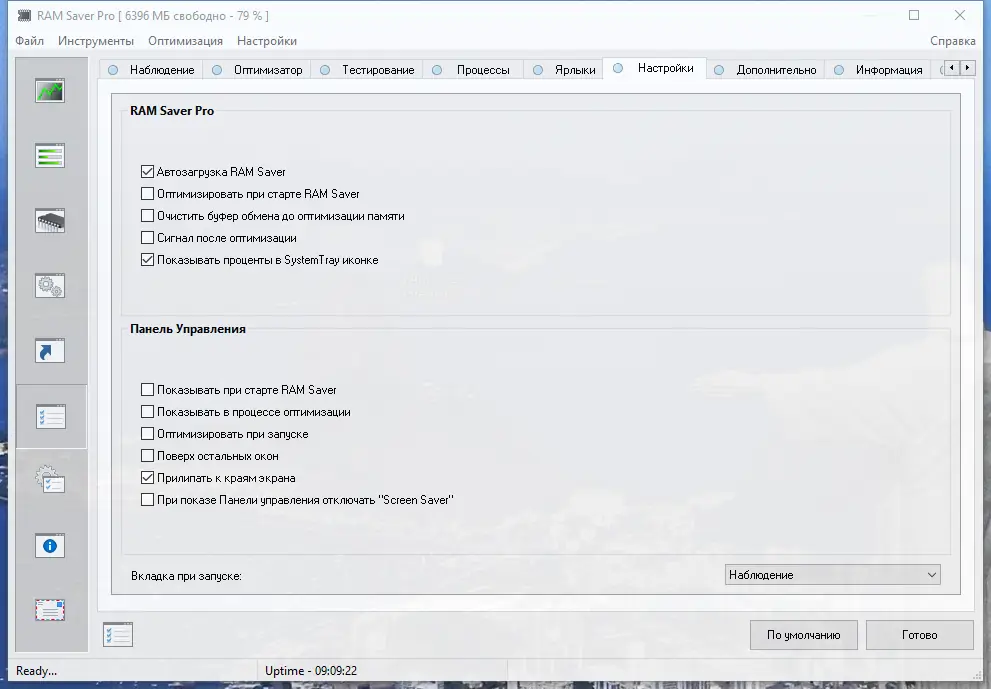Click the checklist icon beside По умолчанию
Screen dimensions: 991x689
point(118,635)
